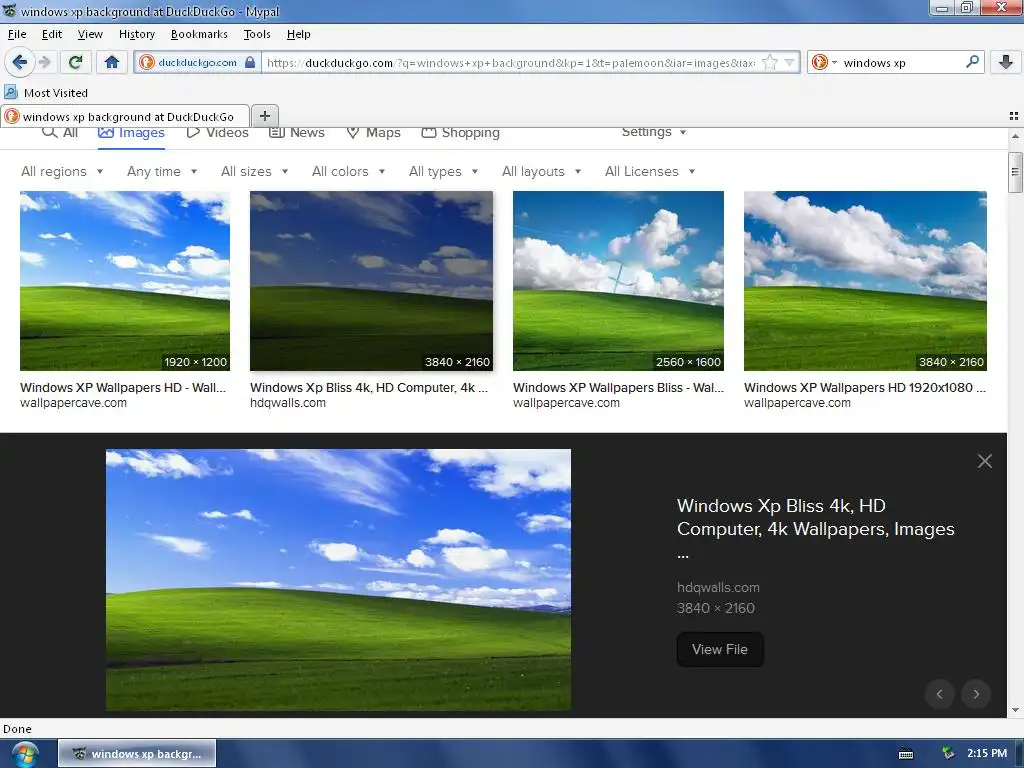The height and width of the screenshot is (768, 1024).
Task: Click the page vertical scrollbar thumb
Action: click(x=1014, y=172)
